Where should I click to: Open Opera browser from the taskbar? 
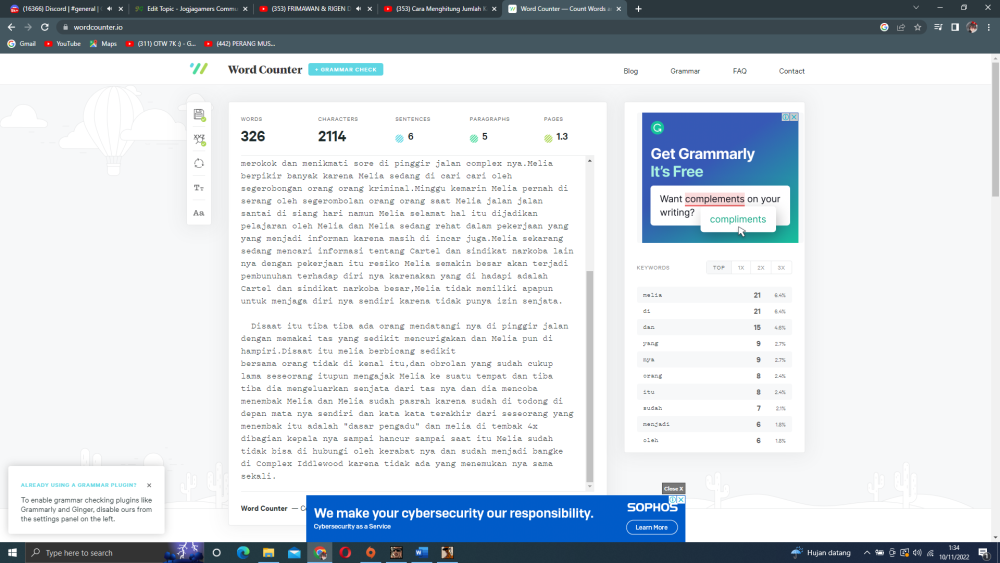tap(345, 553)
